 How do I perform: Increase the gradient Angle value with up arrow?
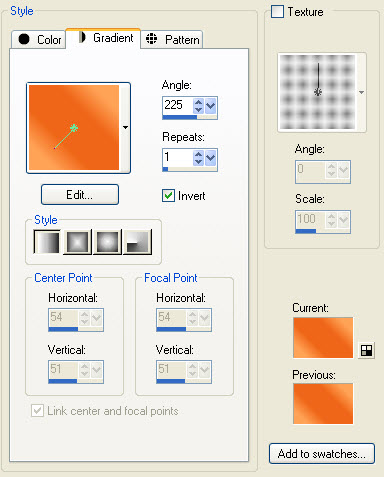click(x=198, y=102)
